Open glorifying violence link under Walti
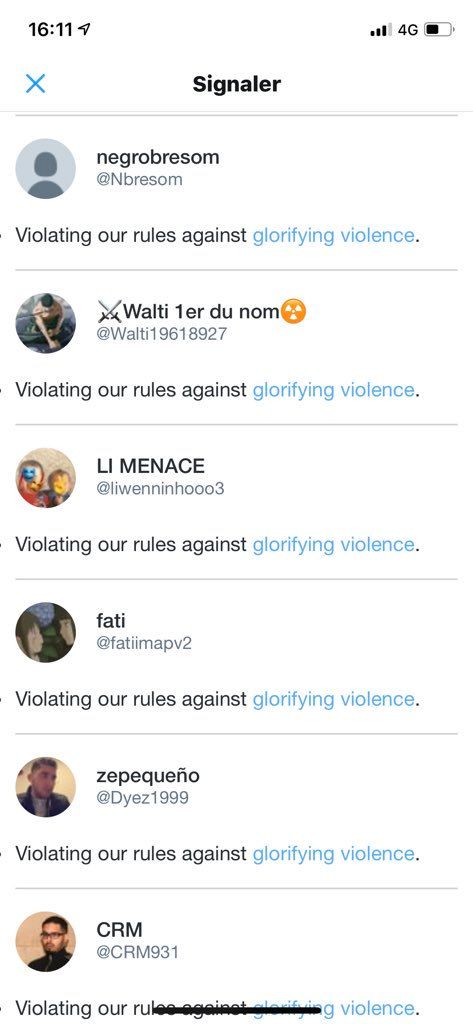The width and height of the screenshot is (473, 1024). pos(333,390)
